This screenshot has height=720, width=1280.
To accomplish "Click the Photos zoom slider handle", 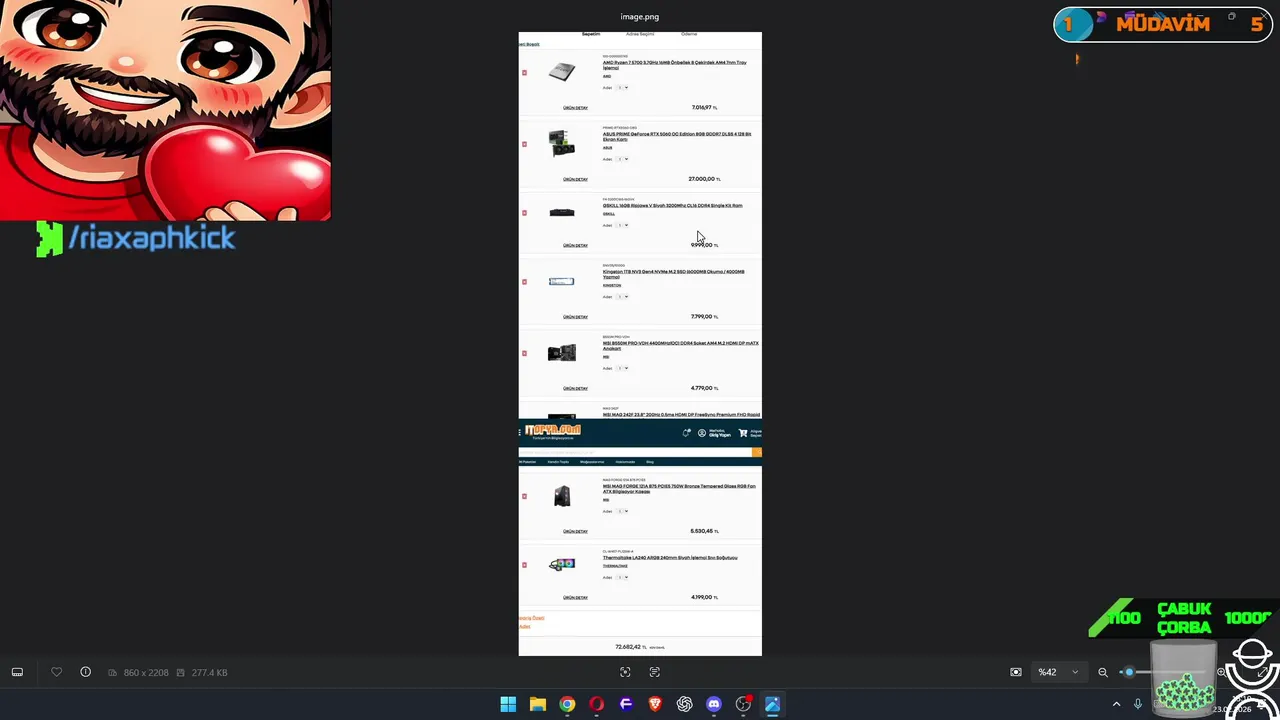I will (1129, 672).
